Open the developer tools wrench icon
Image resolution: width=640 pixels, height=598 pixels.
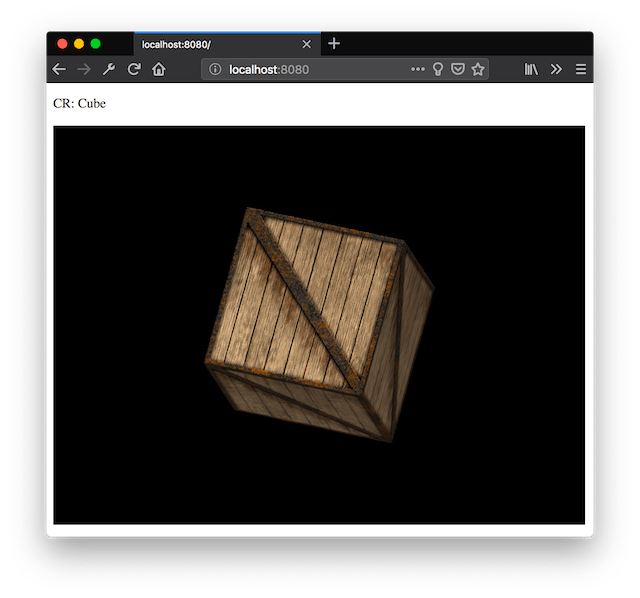(x=109, y=69)
